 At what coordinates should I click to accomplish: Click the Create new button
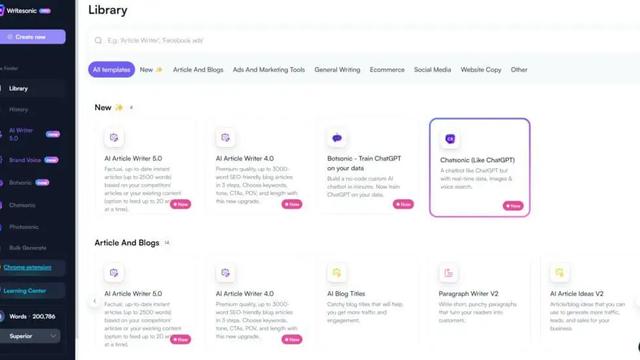[32, 37]
